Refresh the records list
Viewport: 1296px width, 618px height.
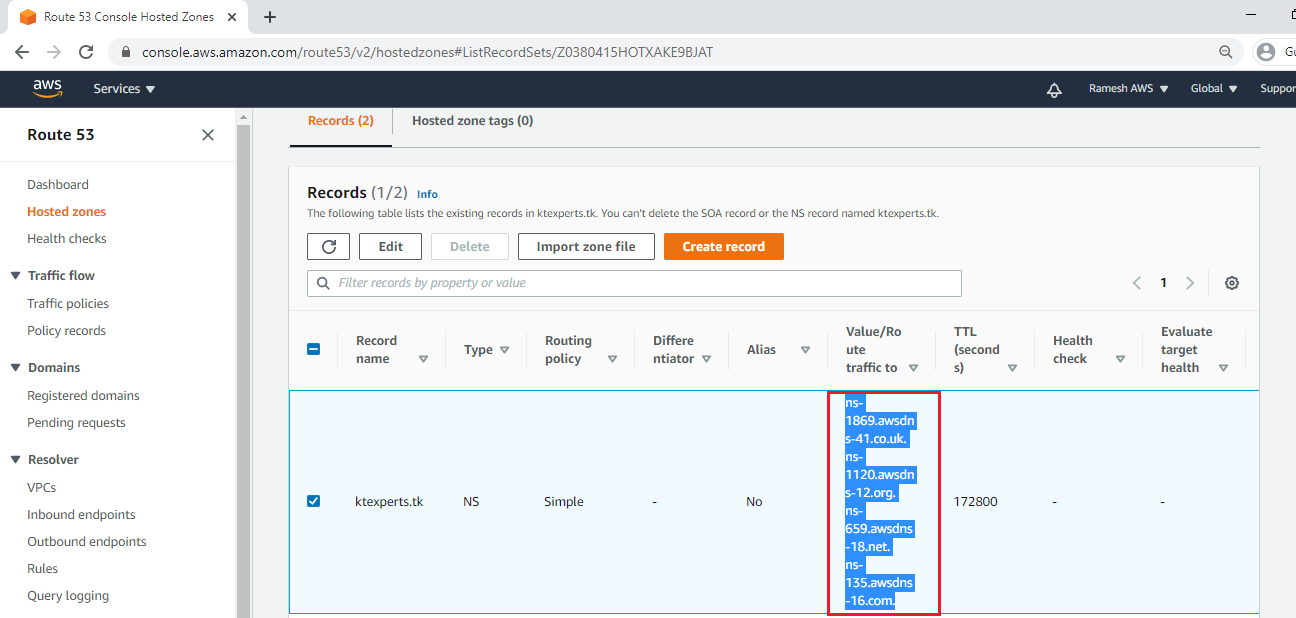click(328, 247)
